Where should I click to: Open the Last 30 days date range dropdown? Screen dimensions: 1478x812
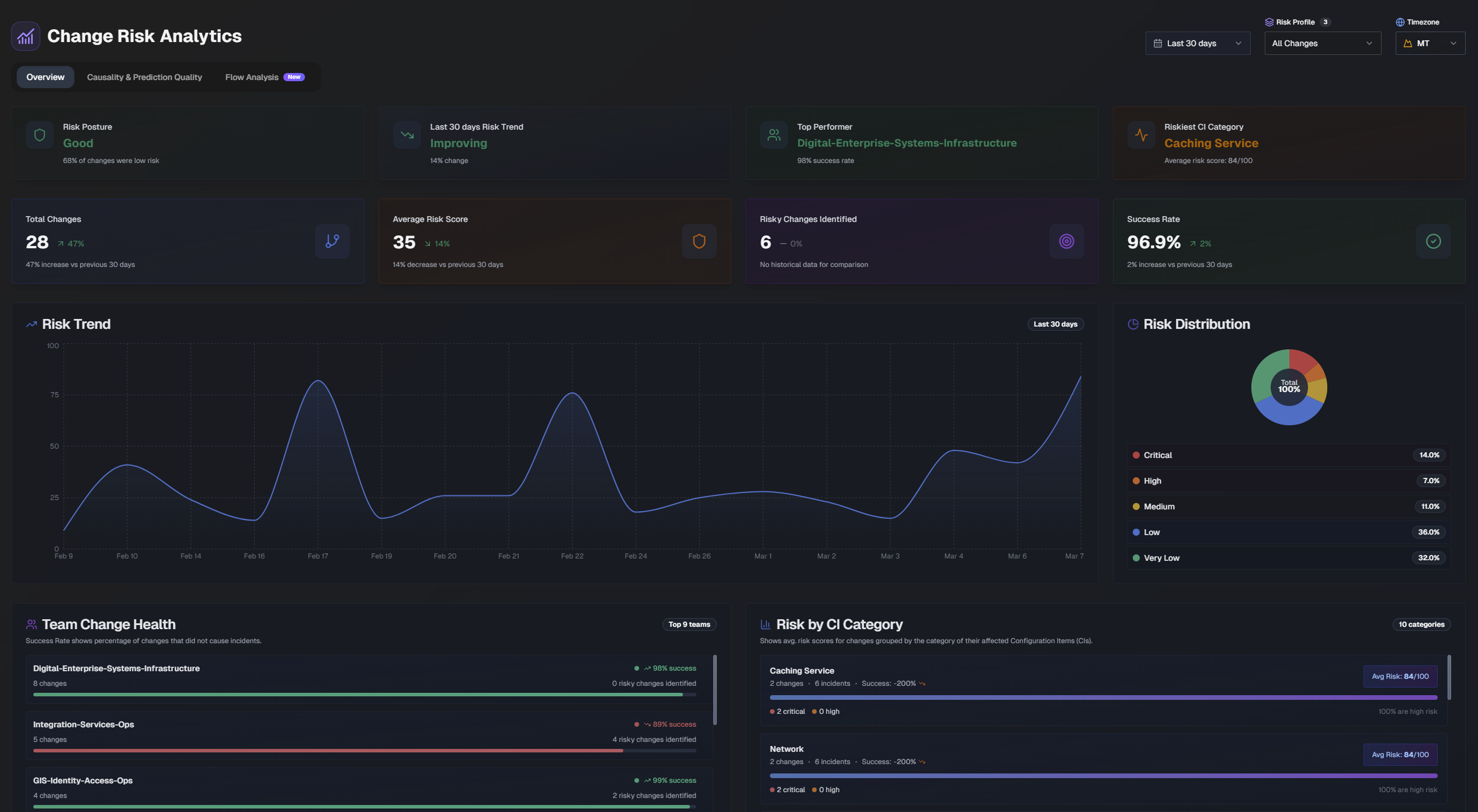pyautogui.click(x=1198, y=43)
